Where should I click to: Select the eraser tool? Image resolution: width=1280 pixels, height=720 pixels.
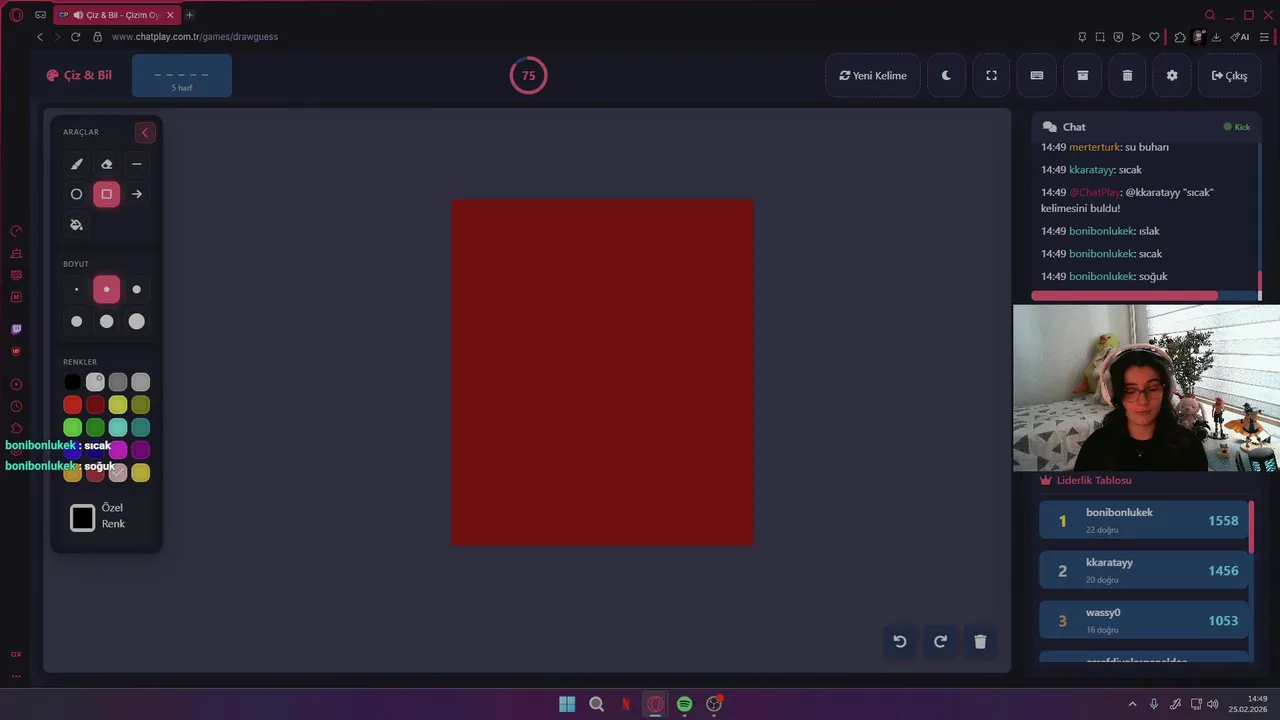[107, 164]
